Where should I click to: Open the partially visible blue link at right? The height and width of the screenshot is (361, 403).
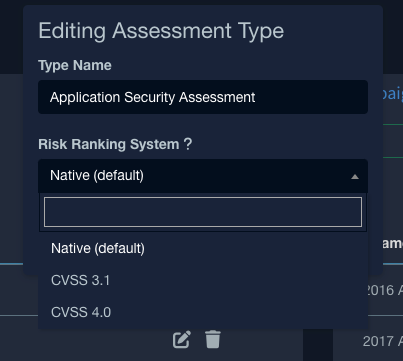click(x=393, y=94)
